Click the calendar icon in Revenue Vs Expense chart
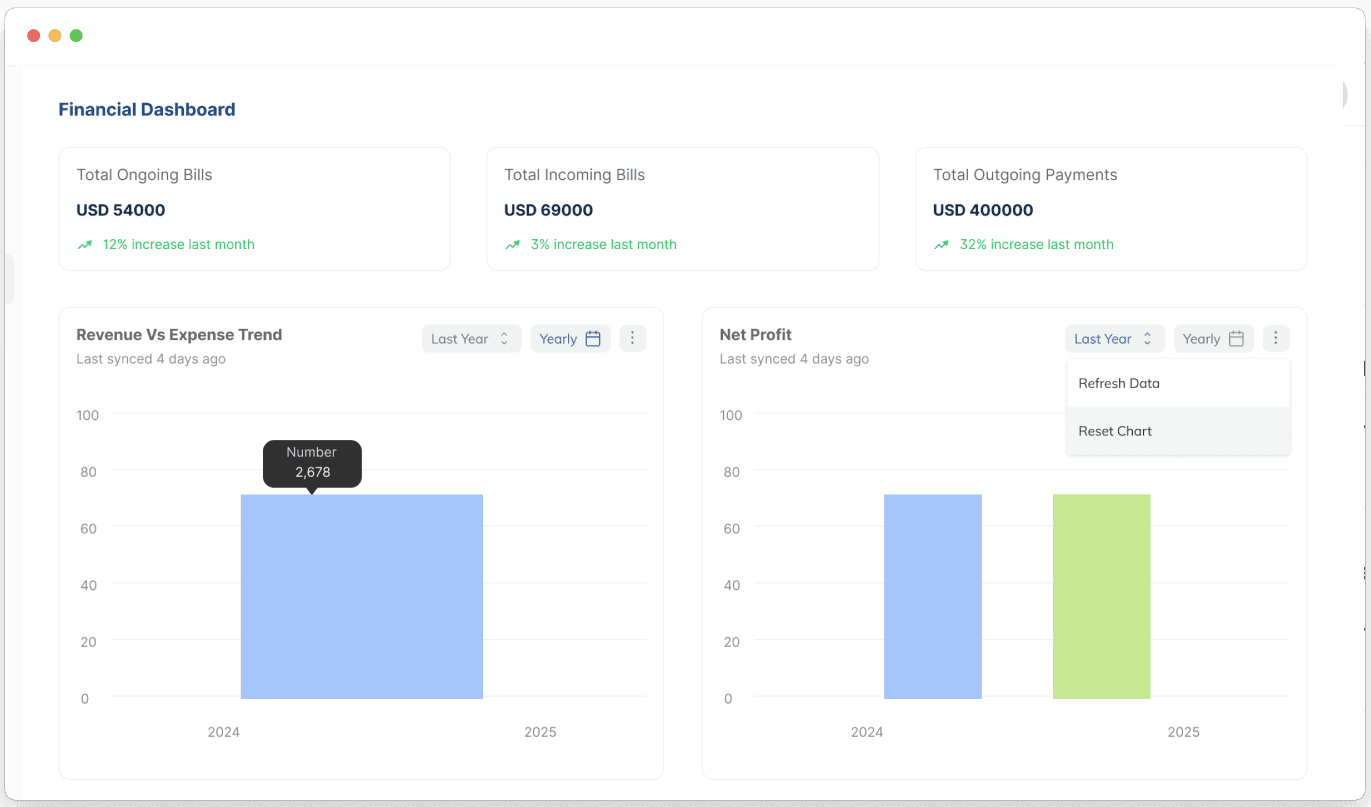The height and width of the screenshot is (807, 1371). pyautogui.click(x=593, y=339)
